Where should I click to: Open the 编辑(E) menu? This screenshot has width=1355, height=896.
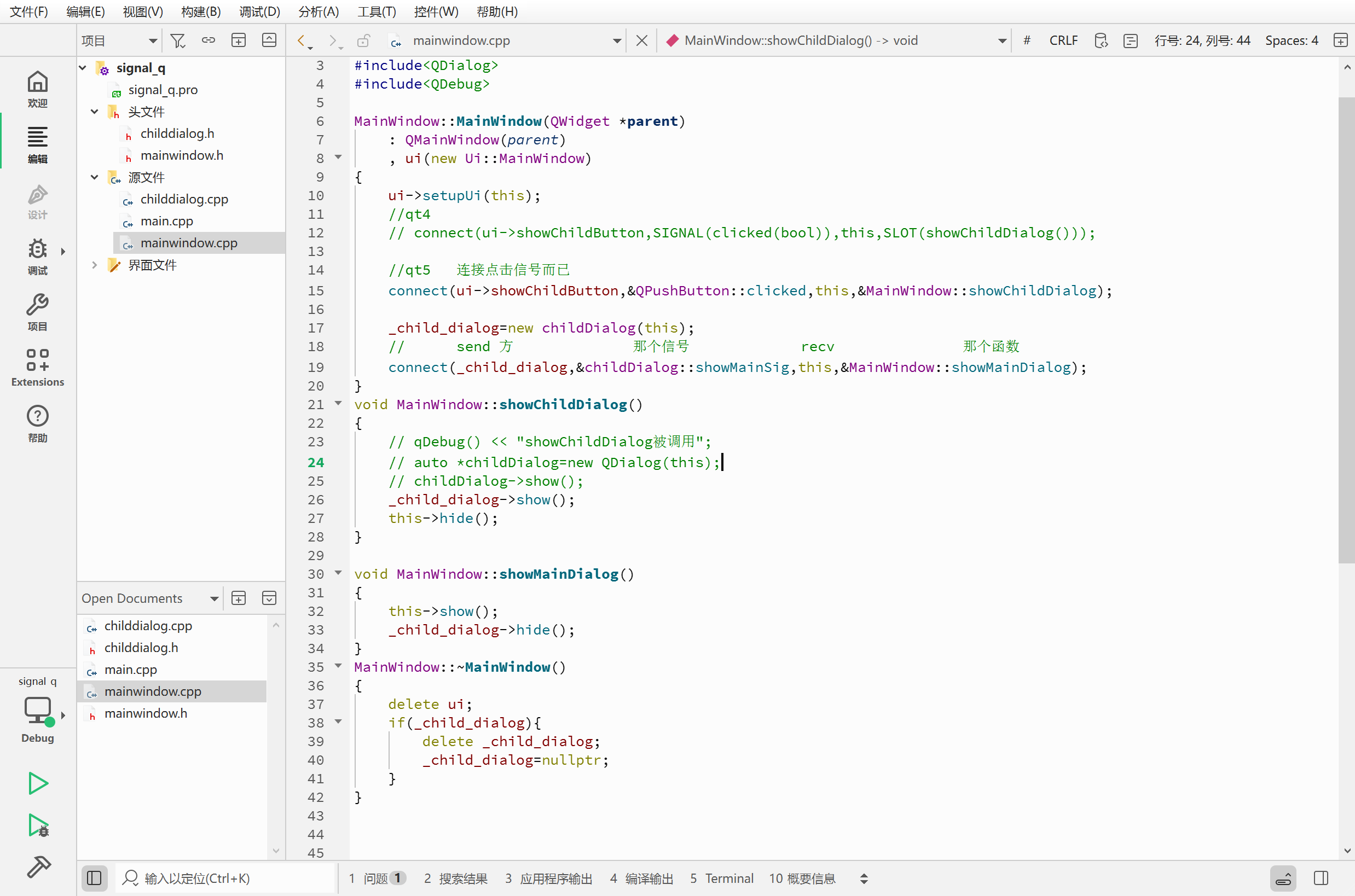85,11
